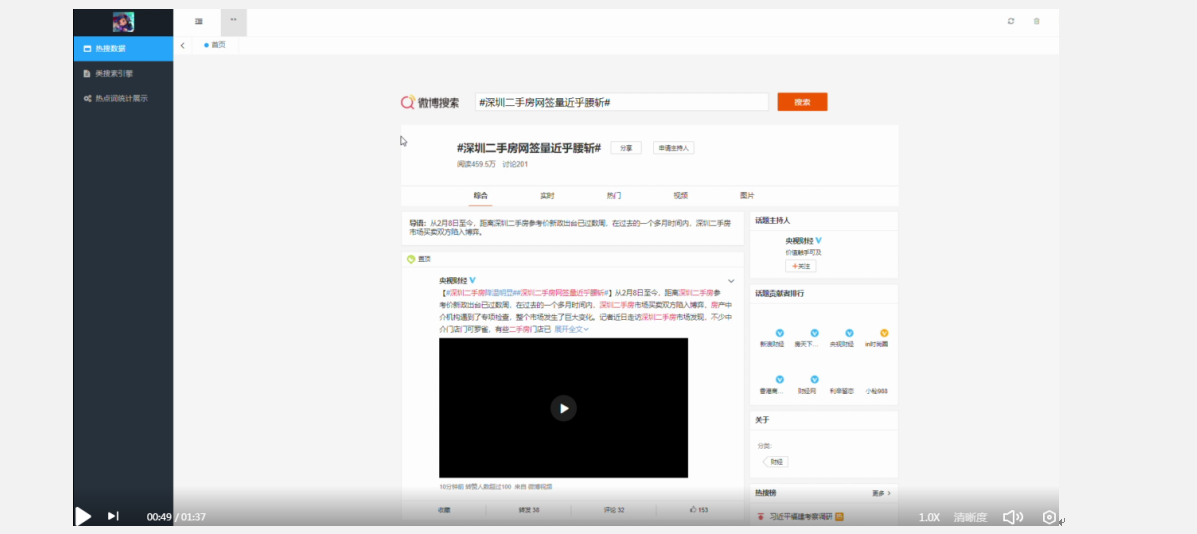Viewport: 1197px width, 534px height.
Task: Click the topic title #深圳二手房网签量近乎腰斩#
Action: (x=529, y=147)
